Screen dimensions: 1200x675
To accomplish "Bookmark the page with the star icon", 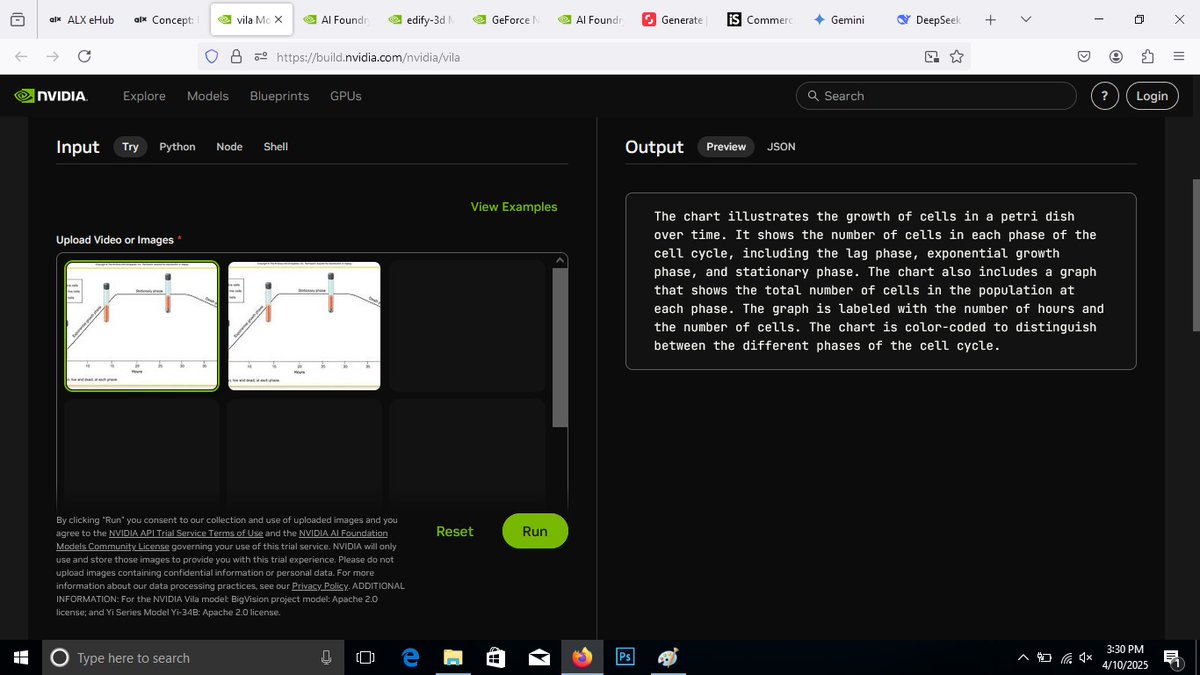I will (x=957, y=57).
